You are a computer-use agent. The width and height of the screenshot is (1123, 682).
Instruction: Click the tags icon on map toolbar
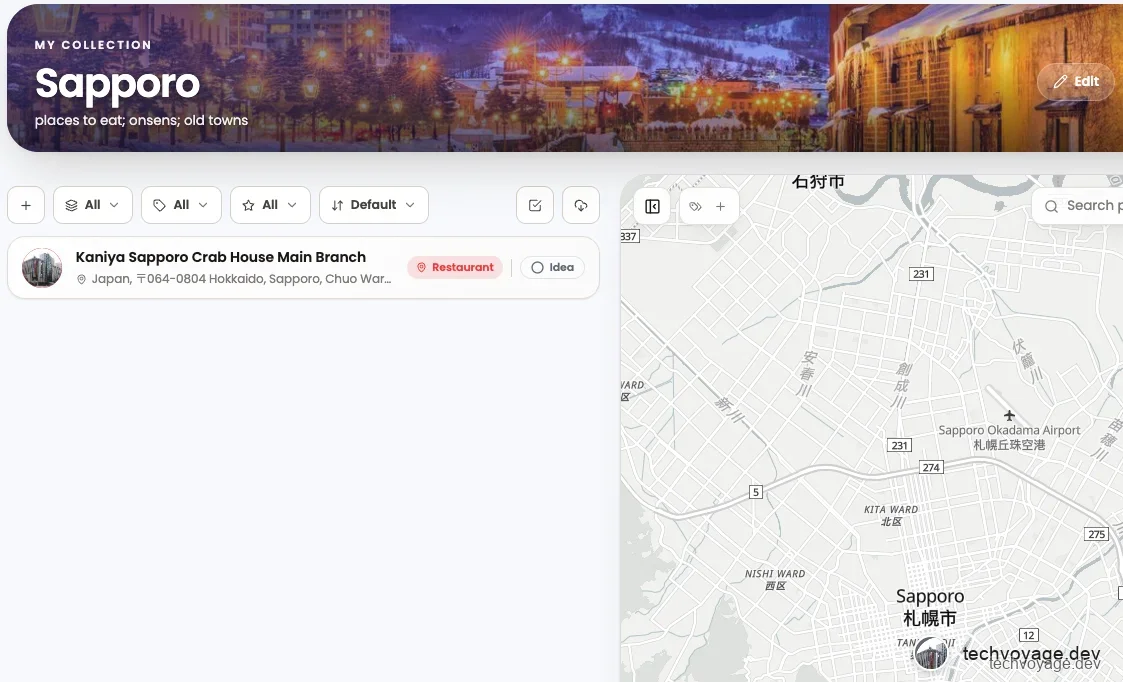[695, 206]
